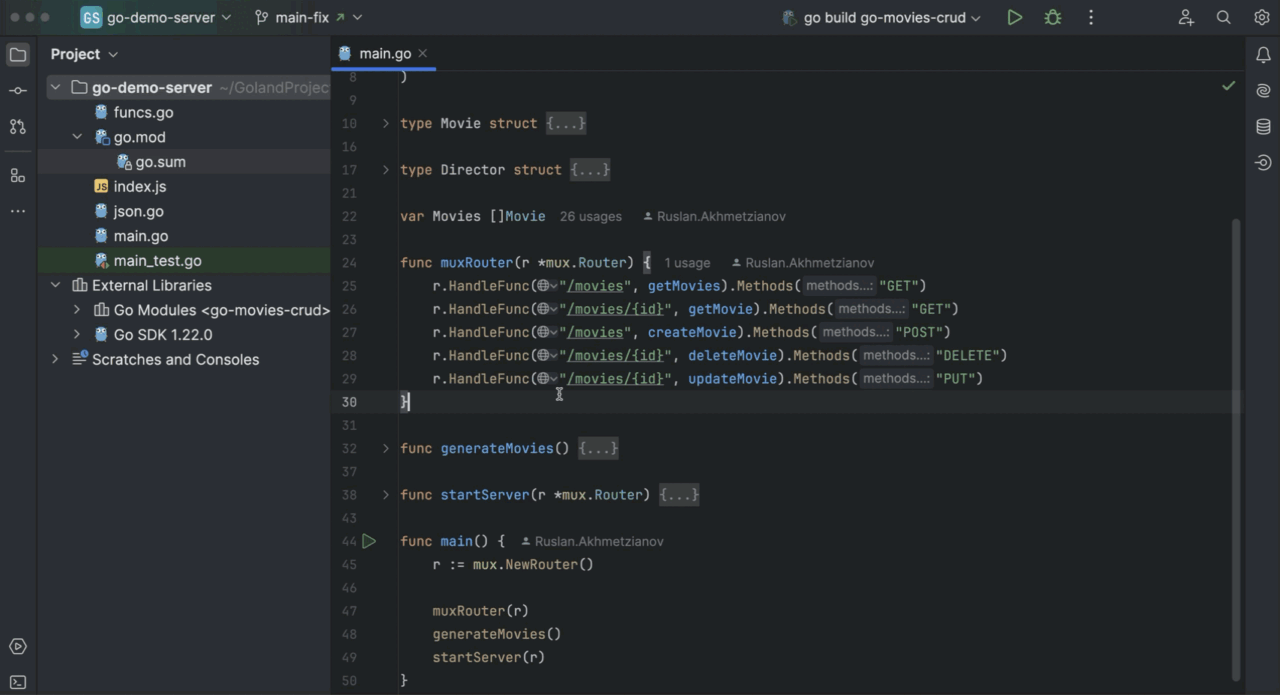Open more run actions menu
This screenshot has width=1280, height=695.
click(x=1091, y=18)
